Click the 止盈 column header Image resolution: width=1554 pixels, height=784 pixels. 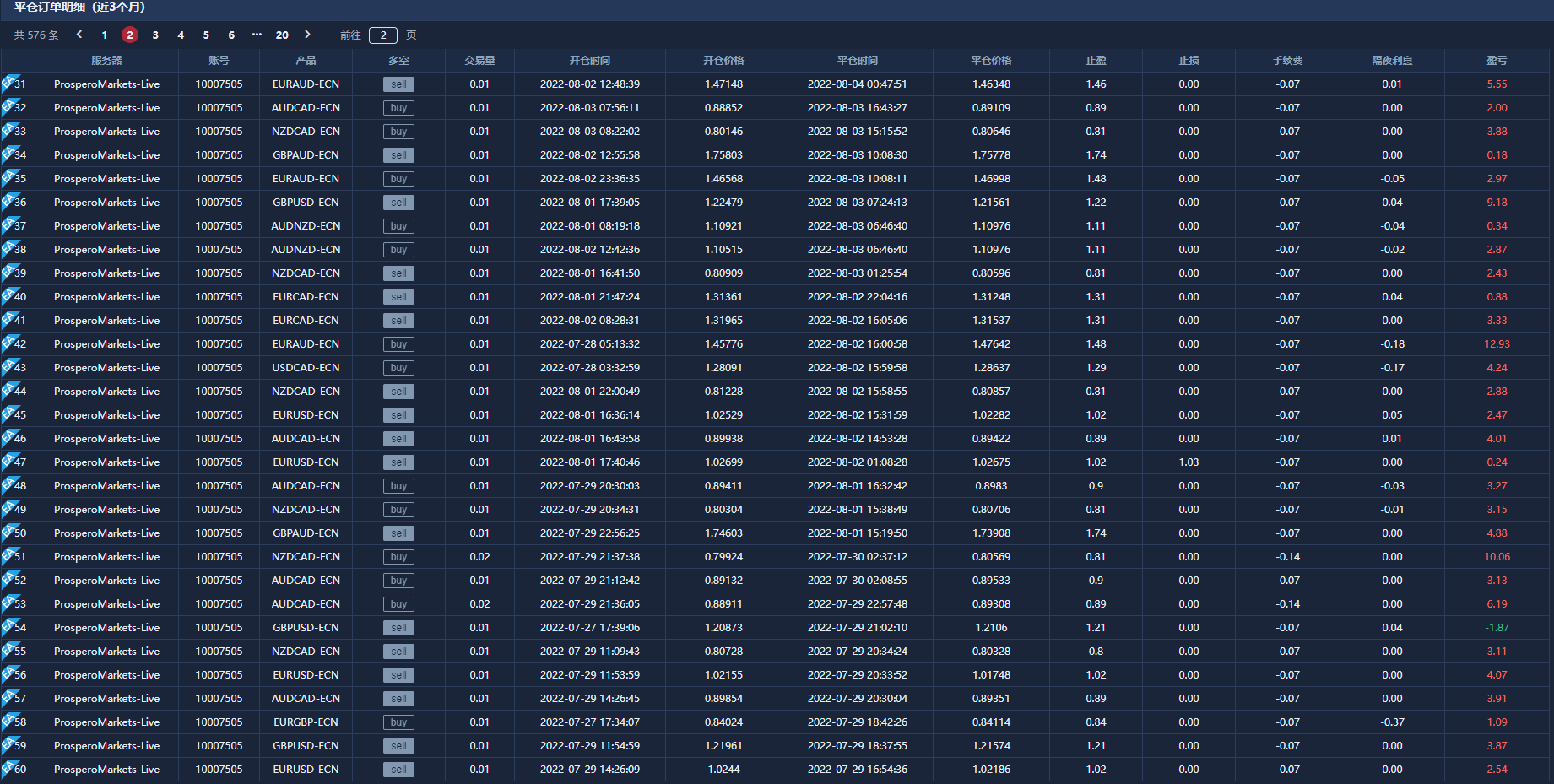(1096, 61)
